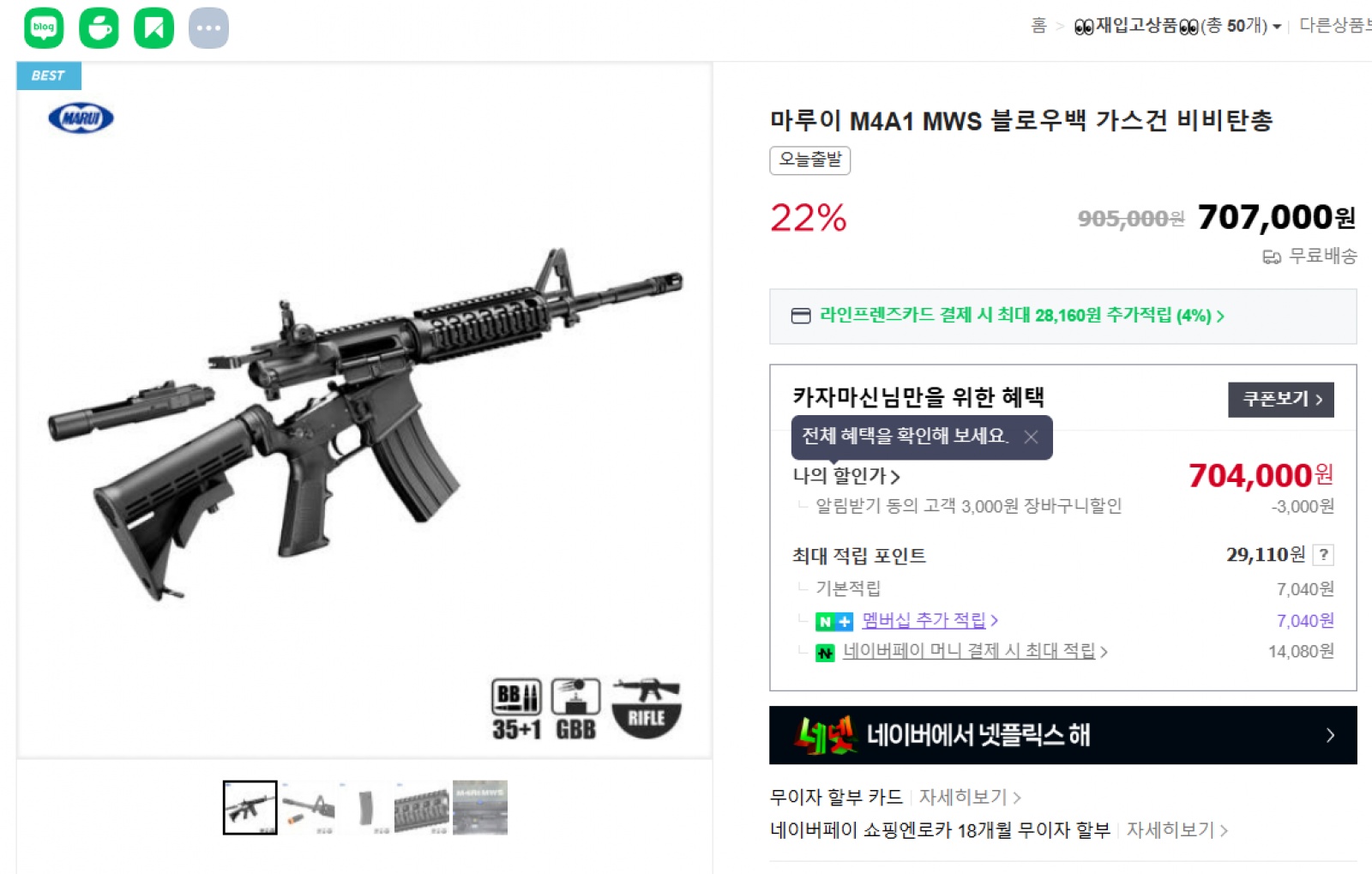
Task: Open 네이버페이 머니 결제 시 최대 적립 link
Action: (975, 652)
